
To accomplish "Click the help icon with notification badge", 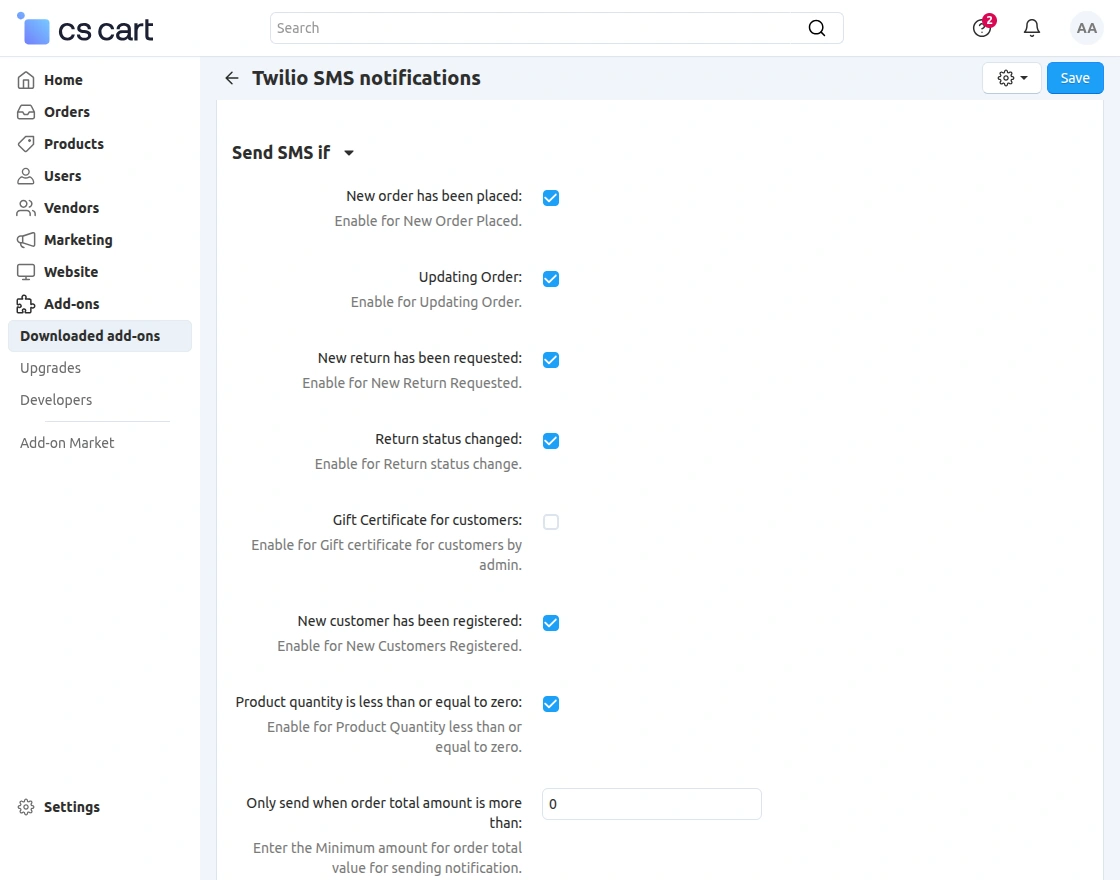I will tap(981, 28).
